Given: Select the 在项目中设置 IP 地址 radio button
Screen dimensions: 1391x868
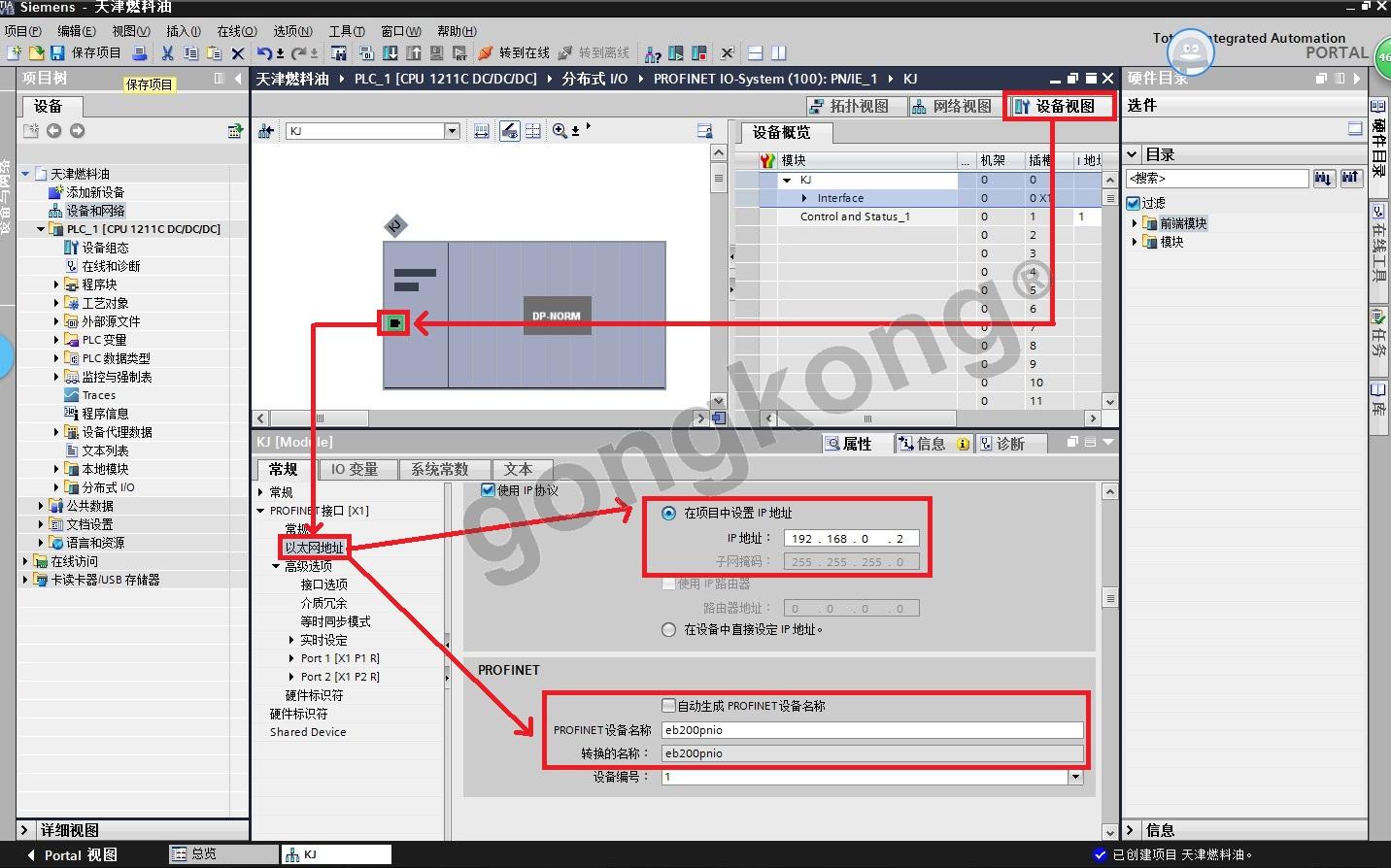Looking at the screenshot, I should pos(668,513).
